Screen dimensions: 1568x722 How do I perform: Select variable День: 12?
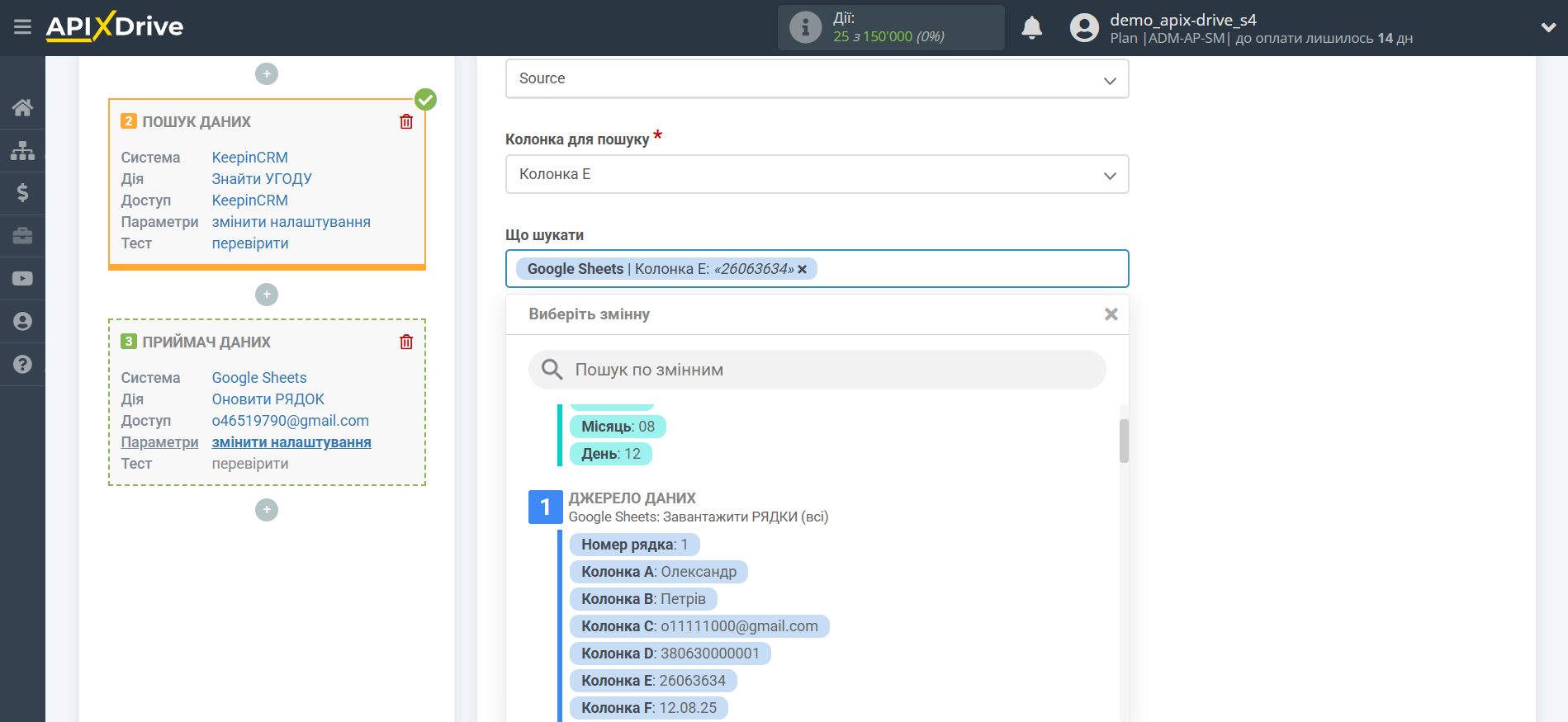(611, 454)
